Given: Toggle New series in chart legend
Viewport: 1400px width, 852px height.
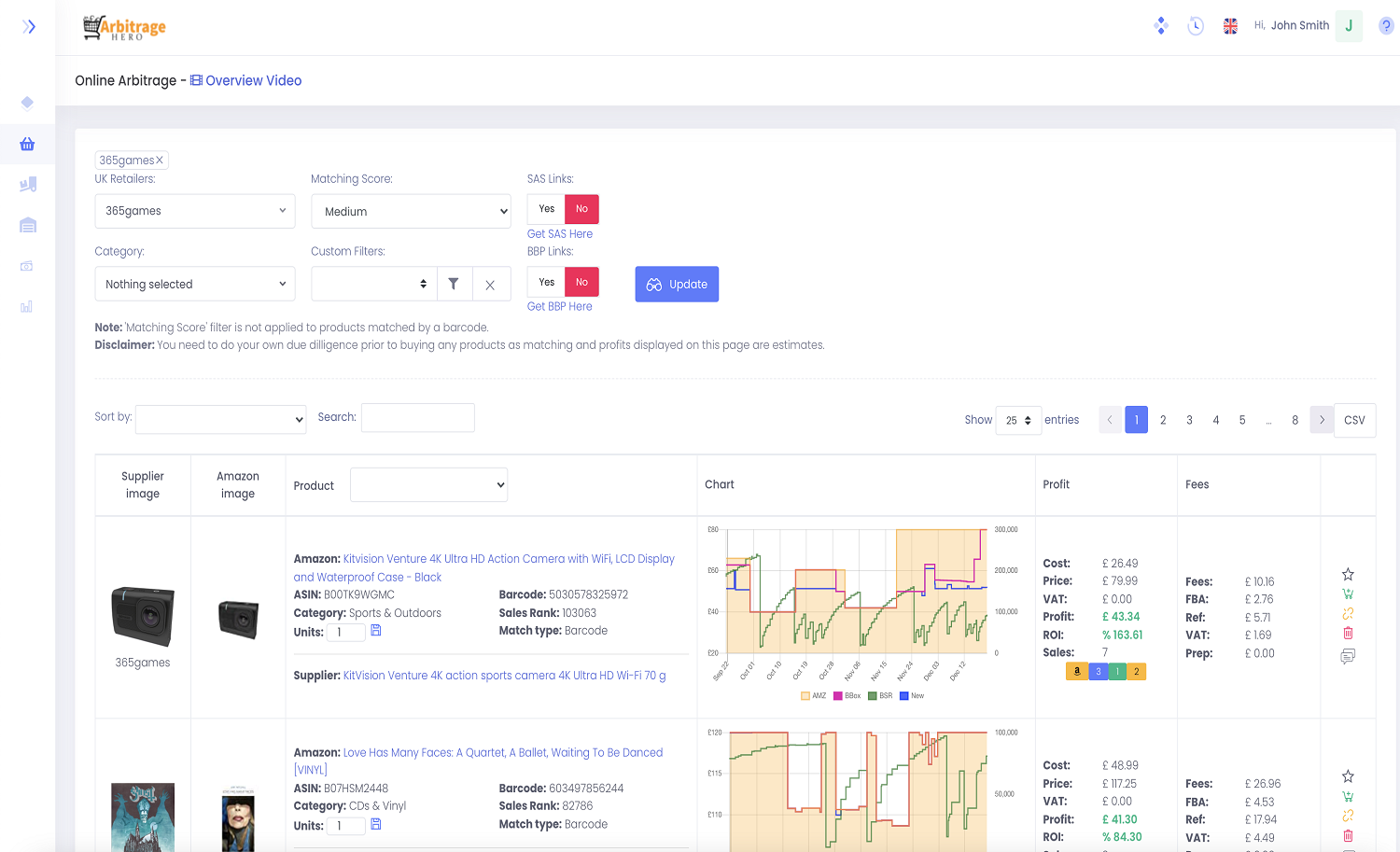Looking at the screenshot, I should click(x=912, y=695).
